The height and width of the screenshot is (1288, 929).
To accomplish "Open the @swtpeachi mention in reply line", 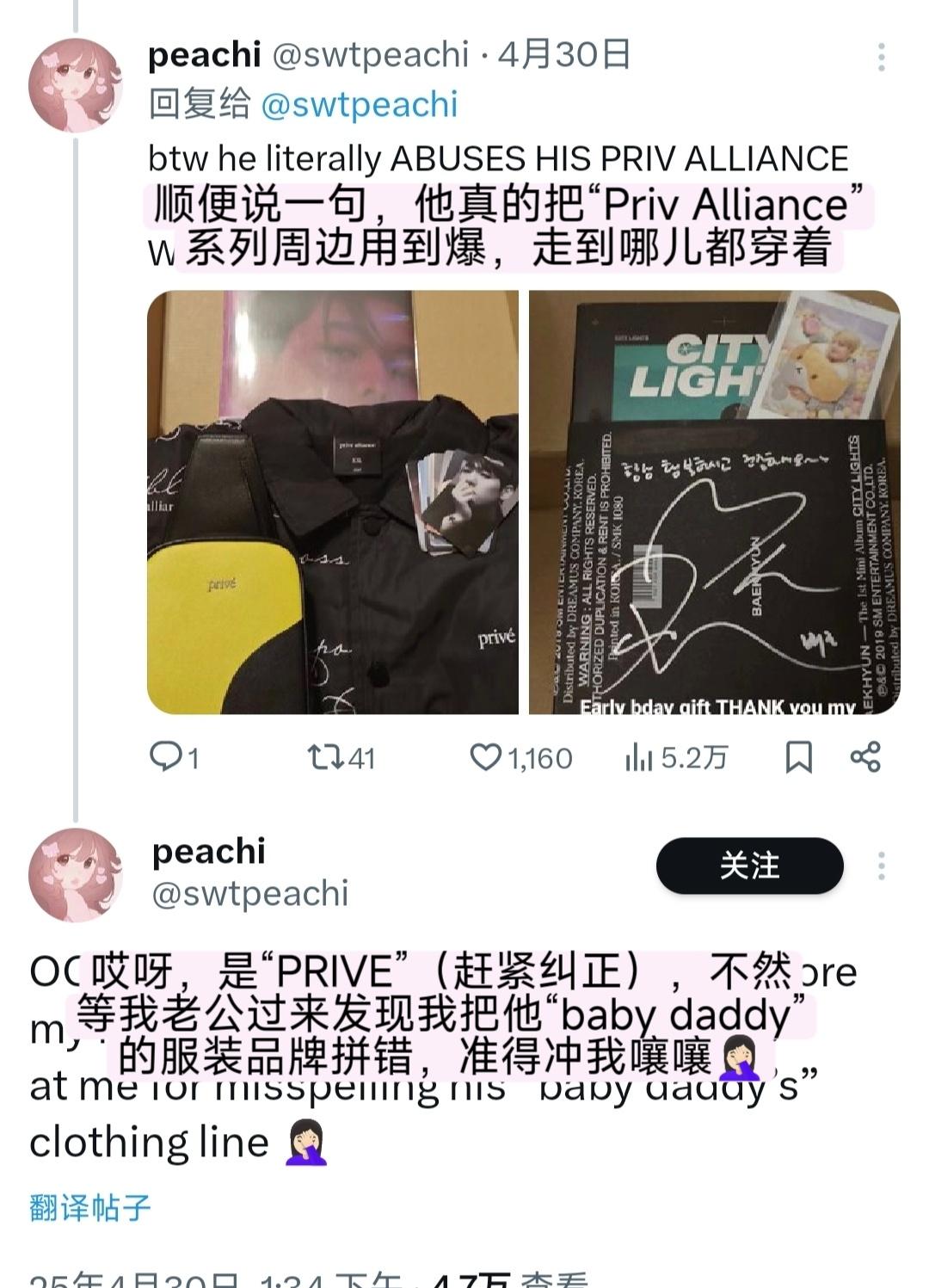I will [359, 105].
